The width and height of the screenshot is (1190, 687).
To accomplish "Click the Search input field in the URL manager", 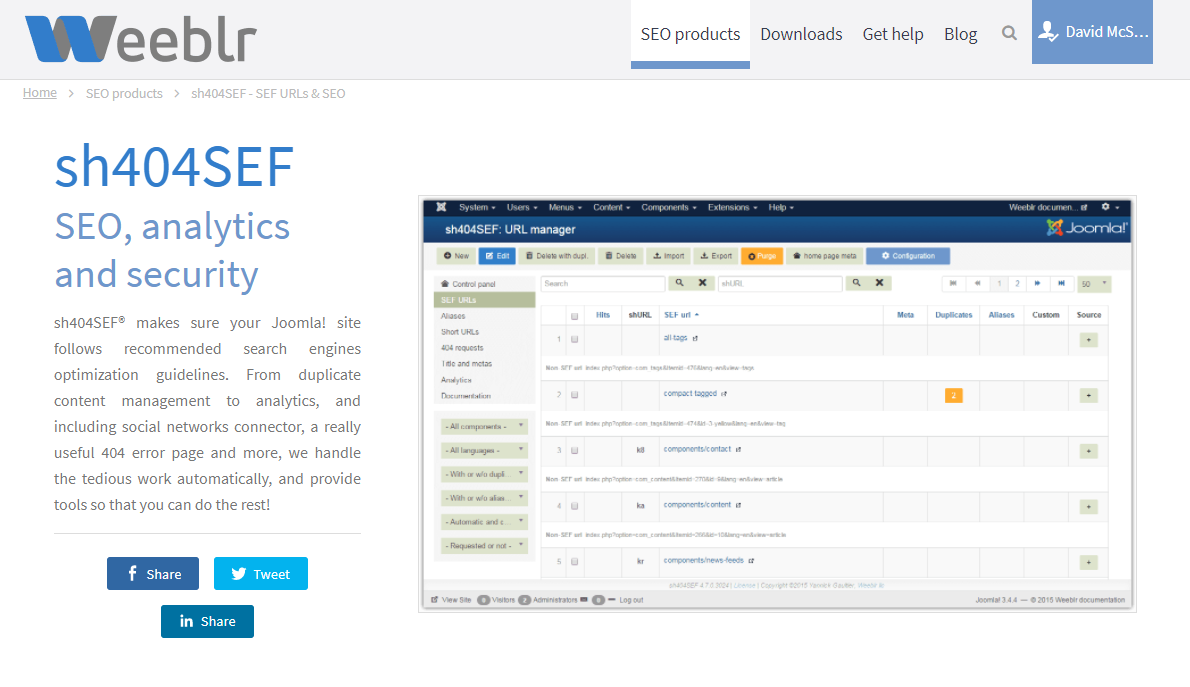I will (603, 283).
